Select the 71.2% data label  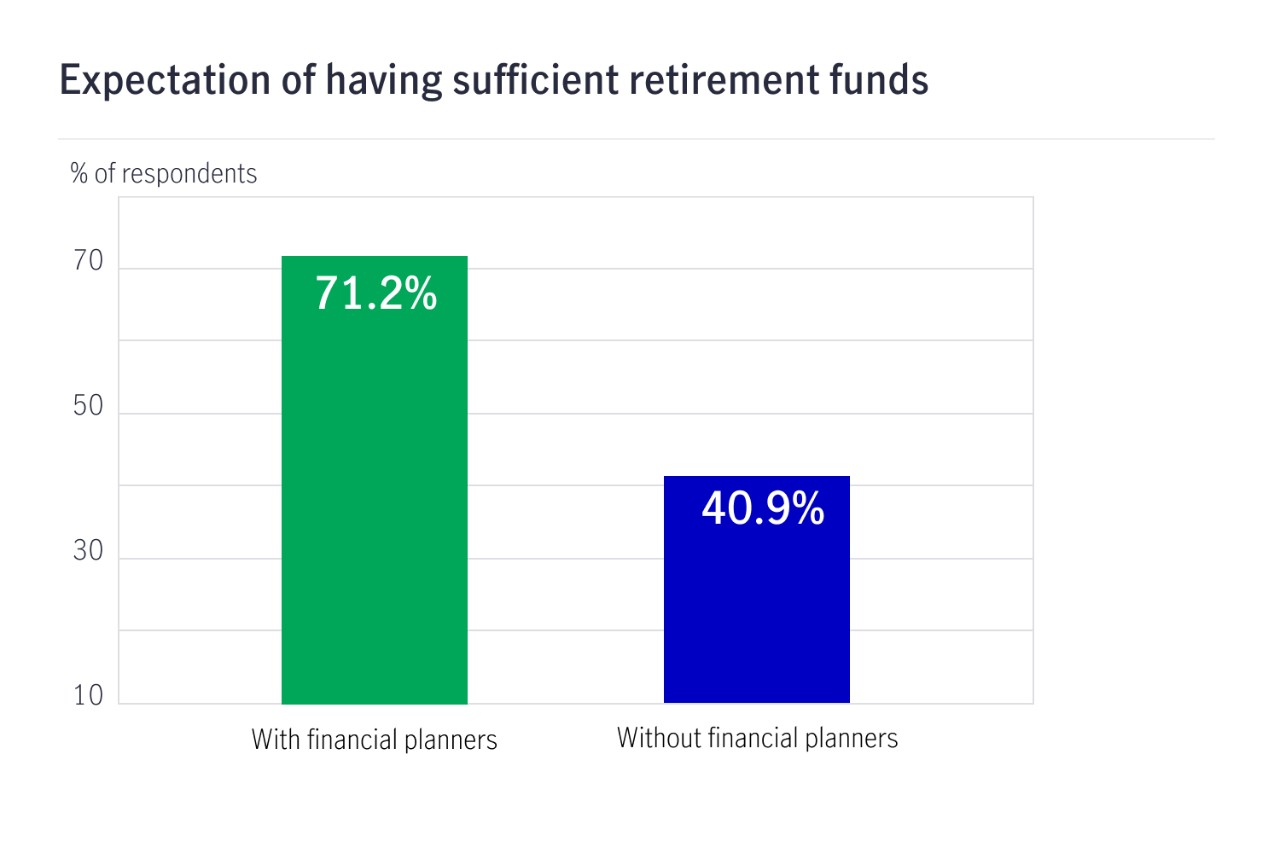click(376, 293)
